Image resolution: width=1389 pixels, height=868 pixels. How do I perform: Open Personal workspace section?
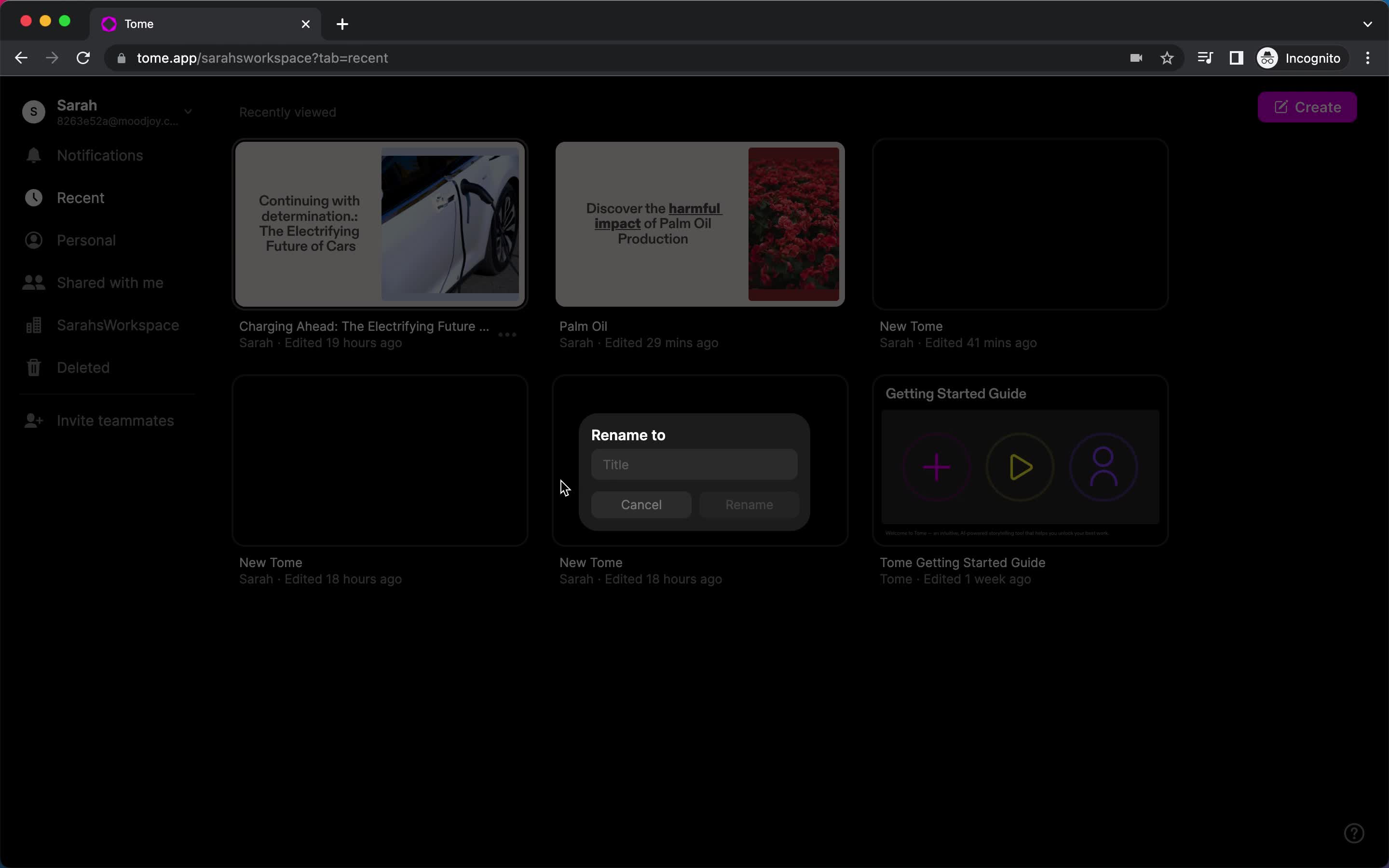point(86,240)
